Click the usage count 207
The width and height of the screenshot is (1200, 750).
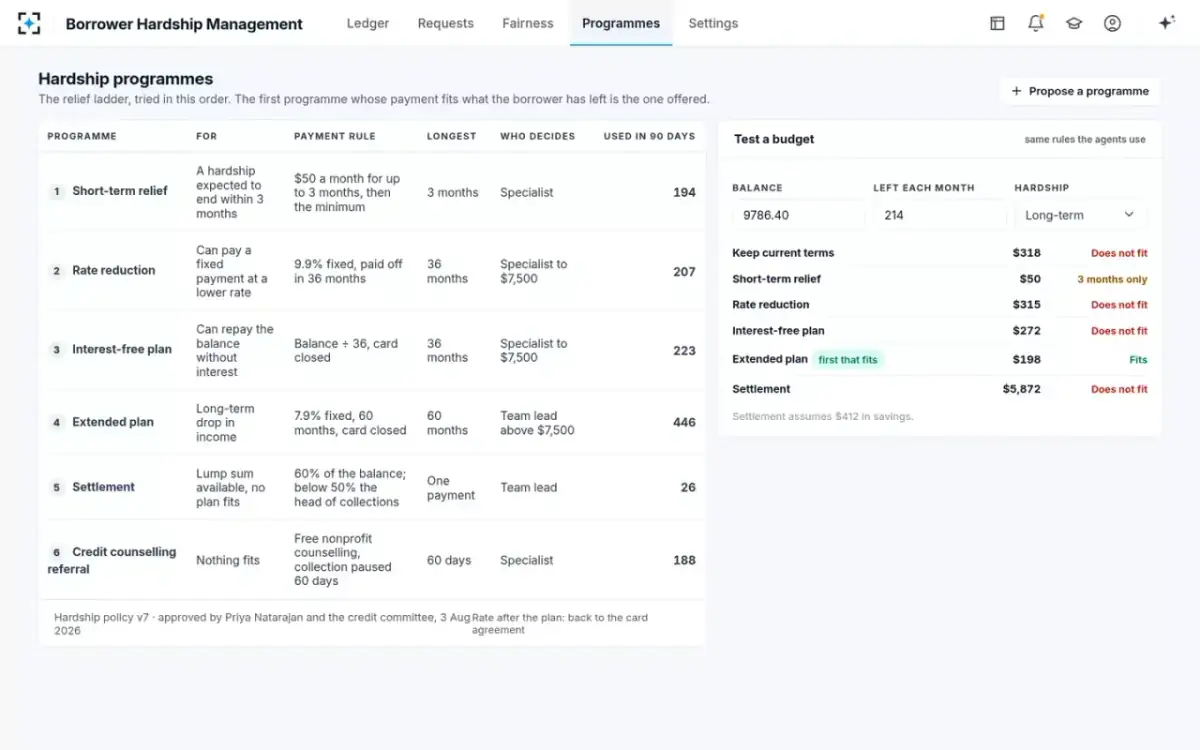click(x=684, y=271)
